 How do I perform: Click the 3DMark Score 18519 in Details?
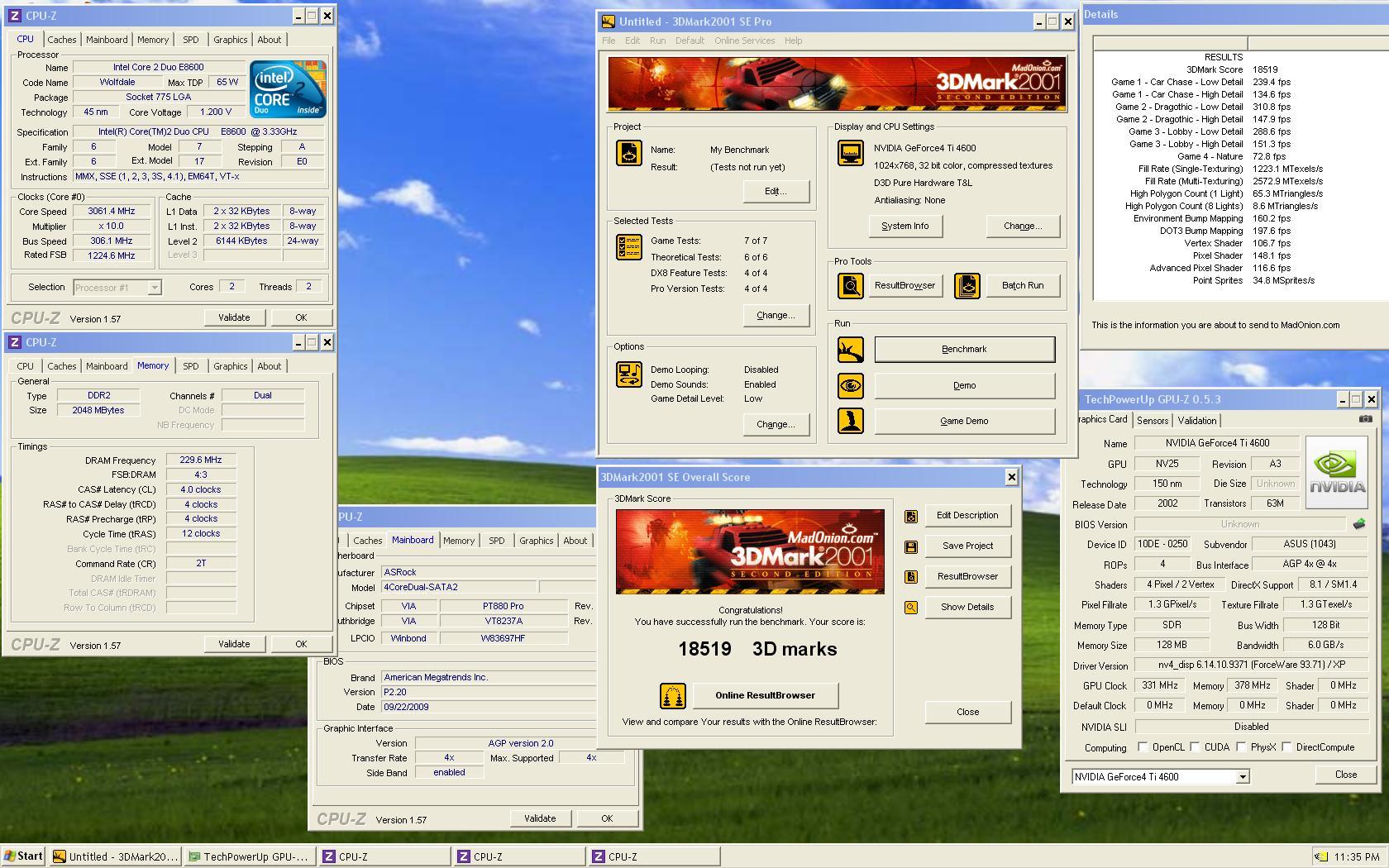click(x=1265, y=70)
